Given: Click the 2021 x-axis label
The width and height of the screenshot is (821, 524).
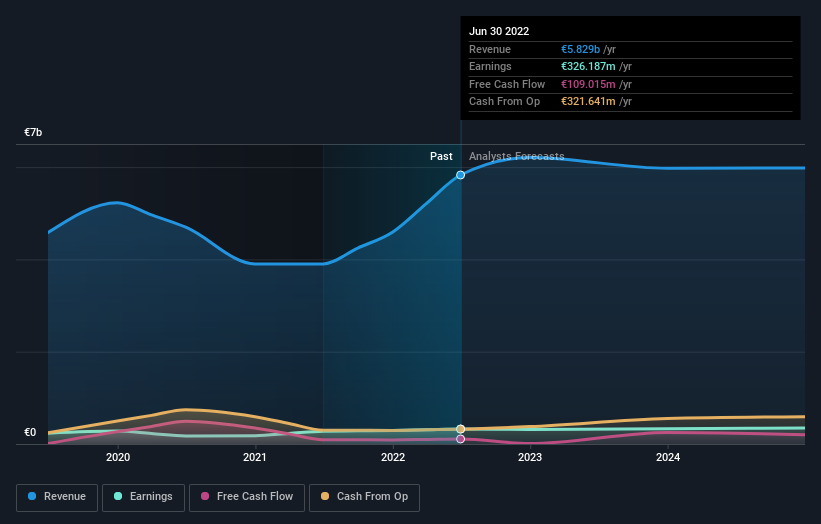Looking at the screenshot, I should pos(255,458).
